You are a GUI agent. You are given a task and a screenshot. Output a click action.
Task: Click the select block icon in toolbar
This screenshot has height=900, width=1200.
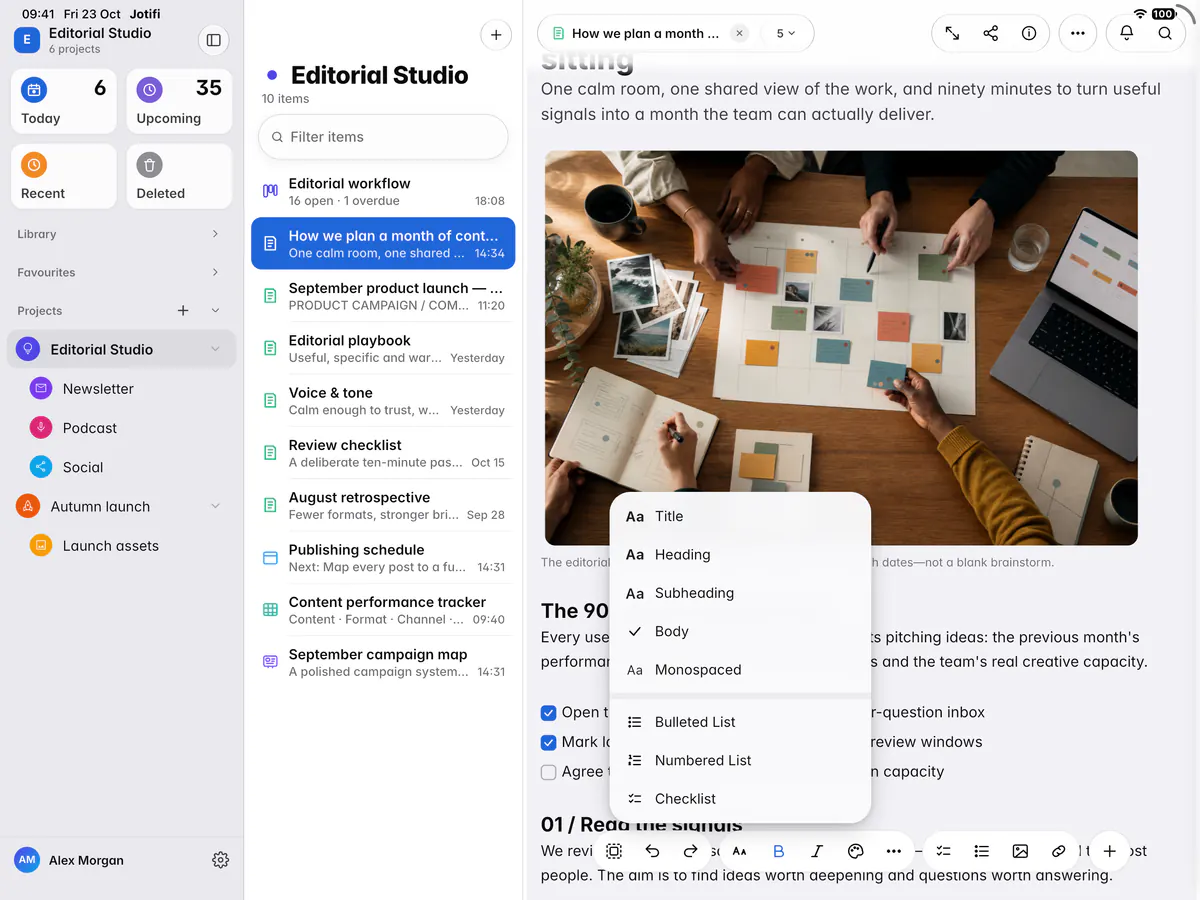(614, 851)
